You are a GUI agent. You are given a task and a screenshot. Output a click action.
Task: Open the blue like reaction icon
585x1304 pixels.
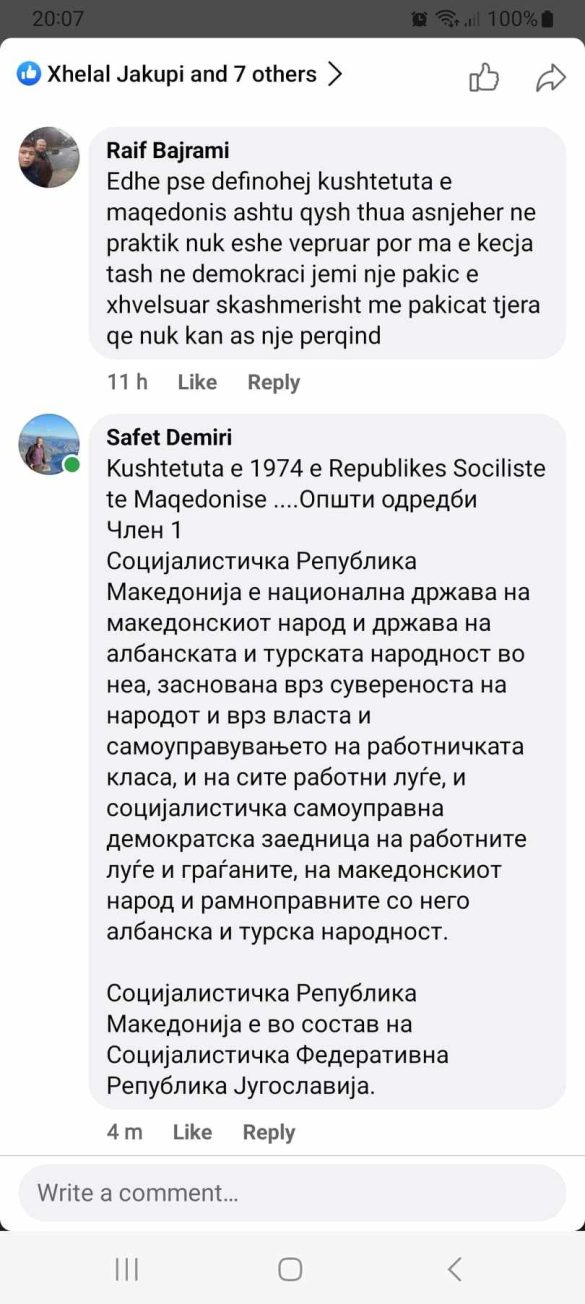[x=29, y=73]
